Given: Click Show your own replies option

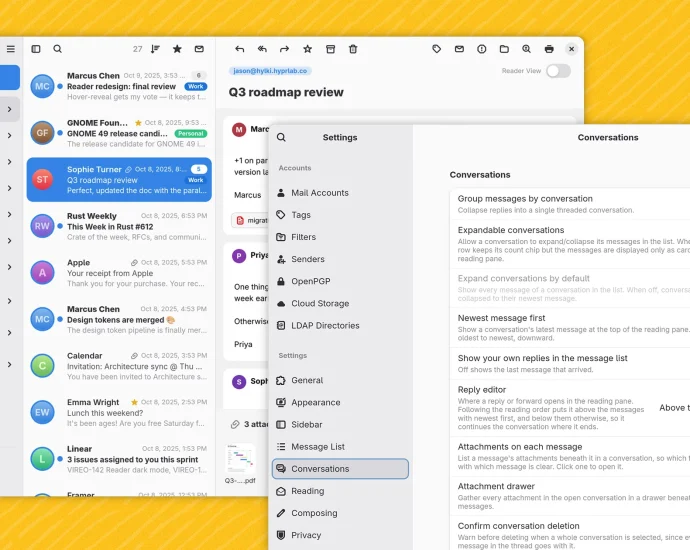Looking at the screenshot, I should tap(570, 363).
